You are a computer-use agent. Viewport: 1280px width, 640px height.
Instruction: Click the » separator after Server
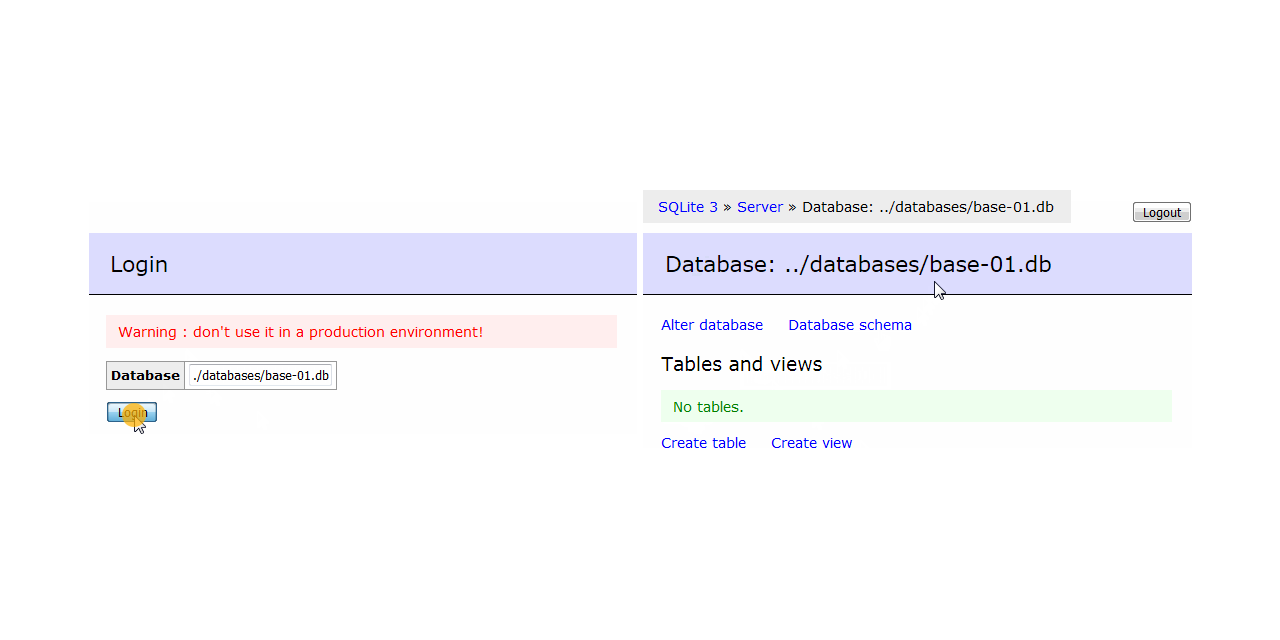tap(792, 207)
